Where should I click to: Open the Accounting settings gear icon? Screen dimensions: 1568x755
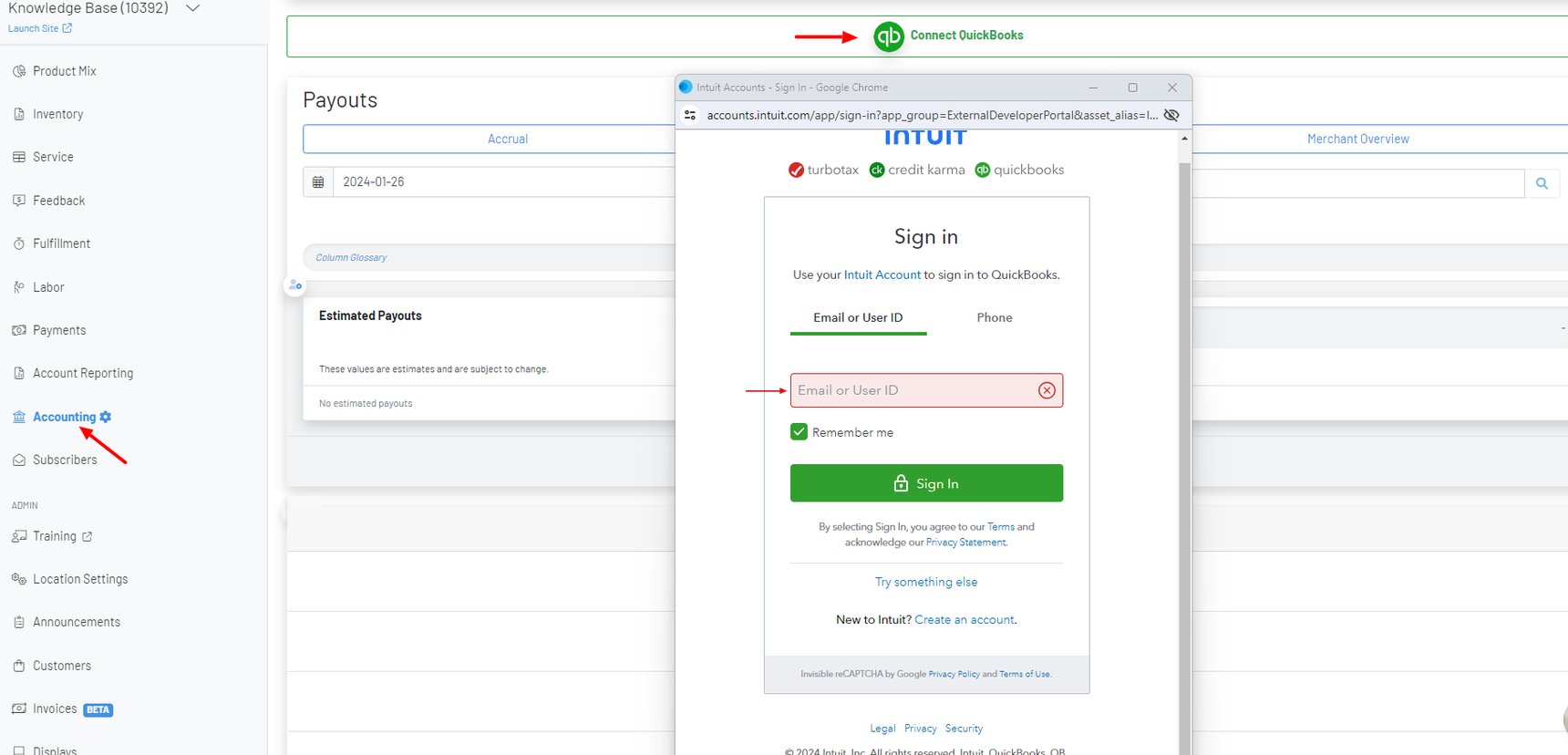106,417
